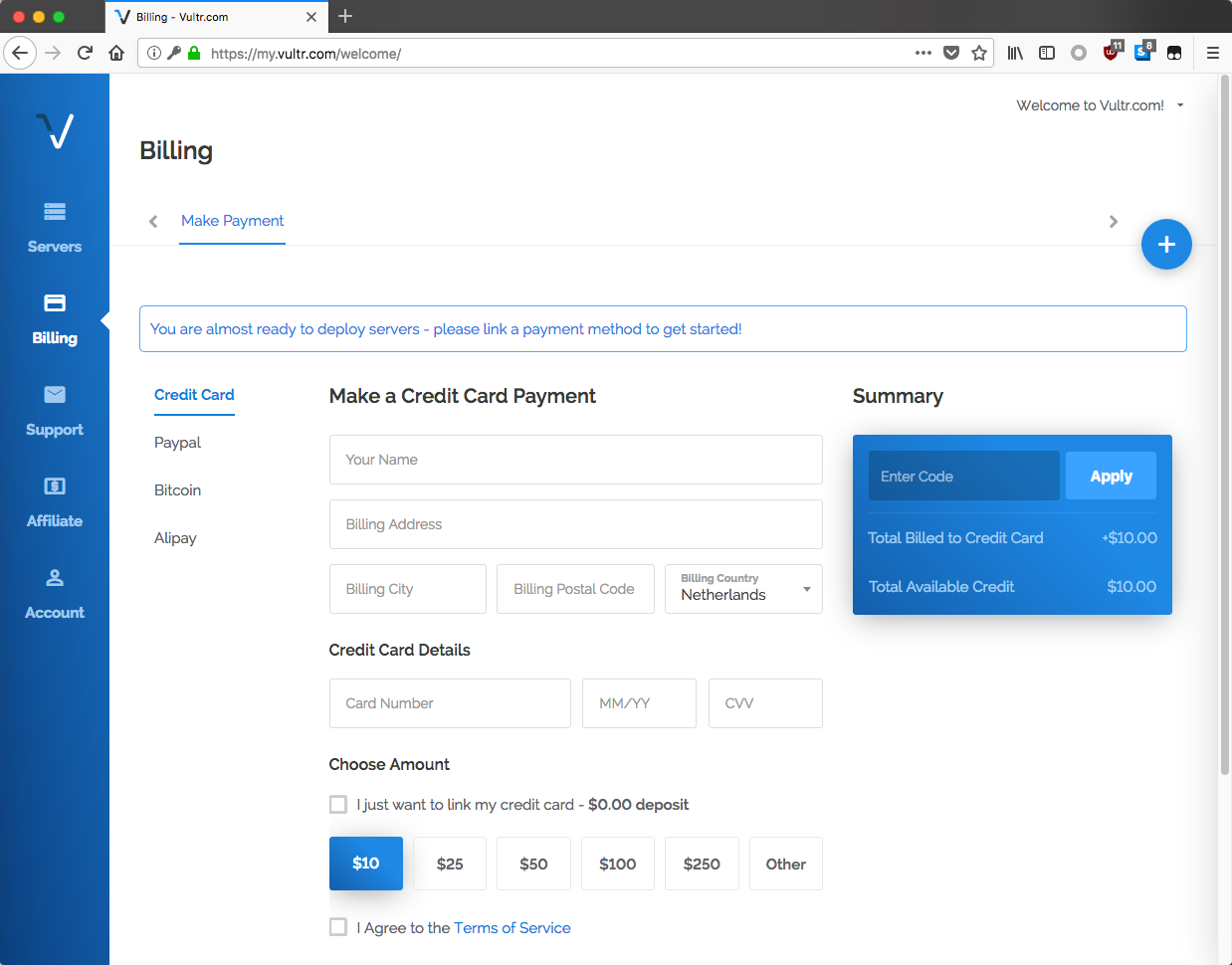Switch to Paypal payment method

click(177, 443)
